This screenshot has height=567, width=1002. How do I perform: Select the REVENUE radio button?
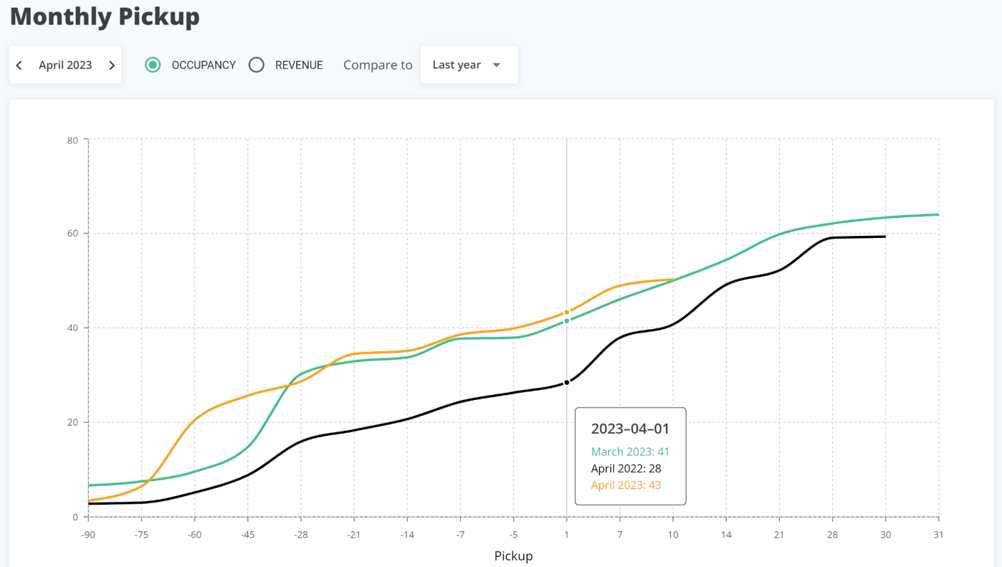pyautogui.click(x=257, y=65)
